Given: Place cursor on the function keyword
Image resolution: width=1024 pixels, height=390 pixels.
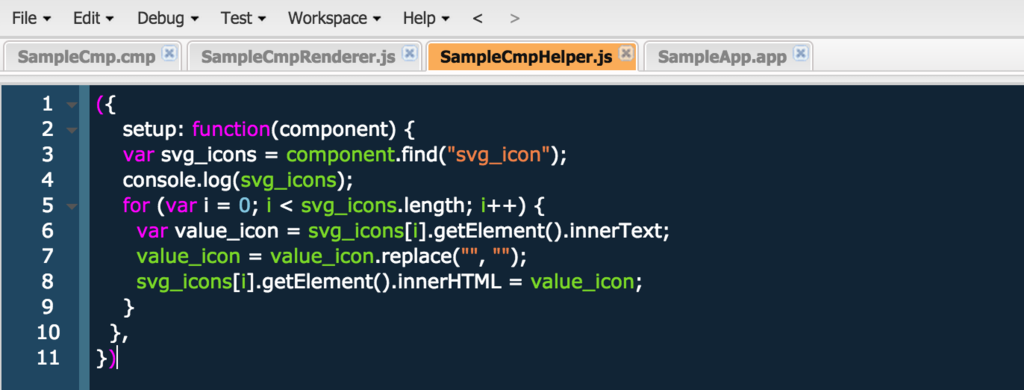Looking at the screenshot, I should [x=231, y=129].
